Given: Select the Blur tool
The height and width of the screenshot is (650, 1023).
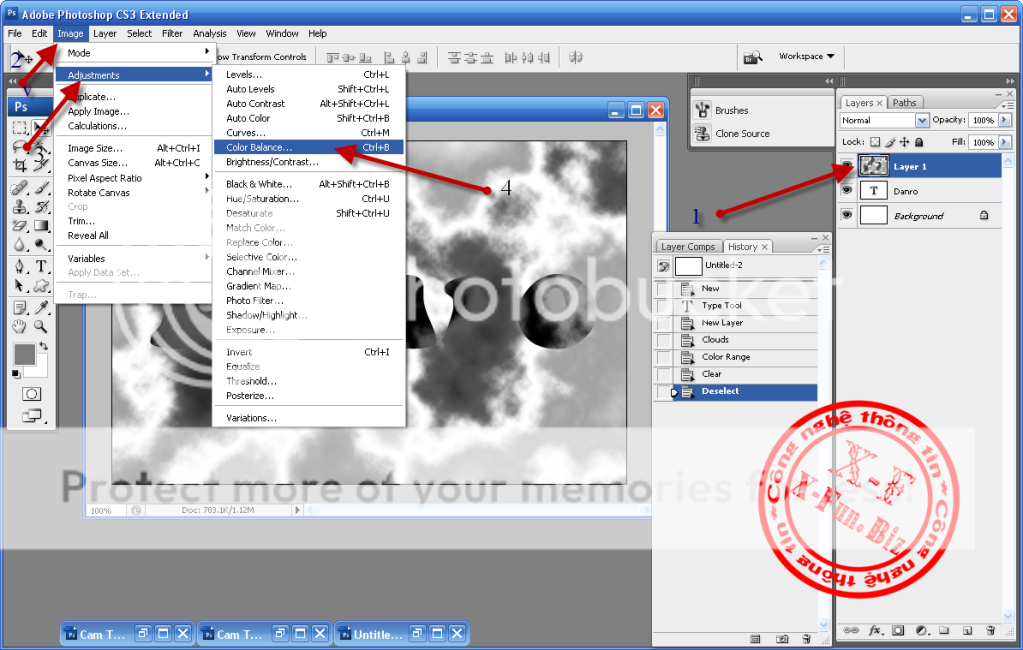Looking at the screenshot, I should click(20, 245).
